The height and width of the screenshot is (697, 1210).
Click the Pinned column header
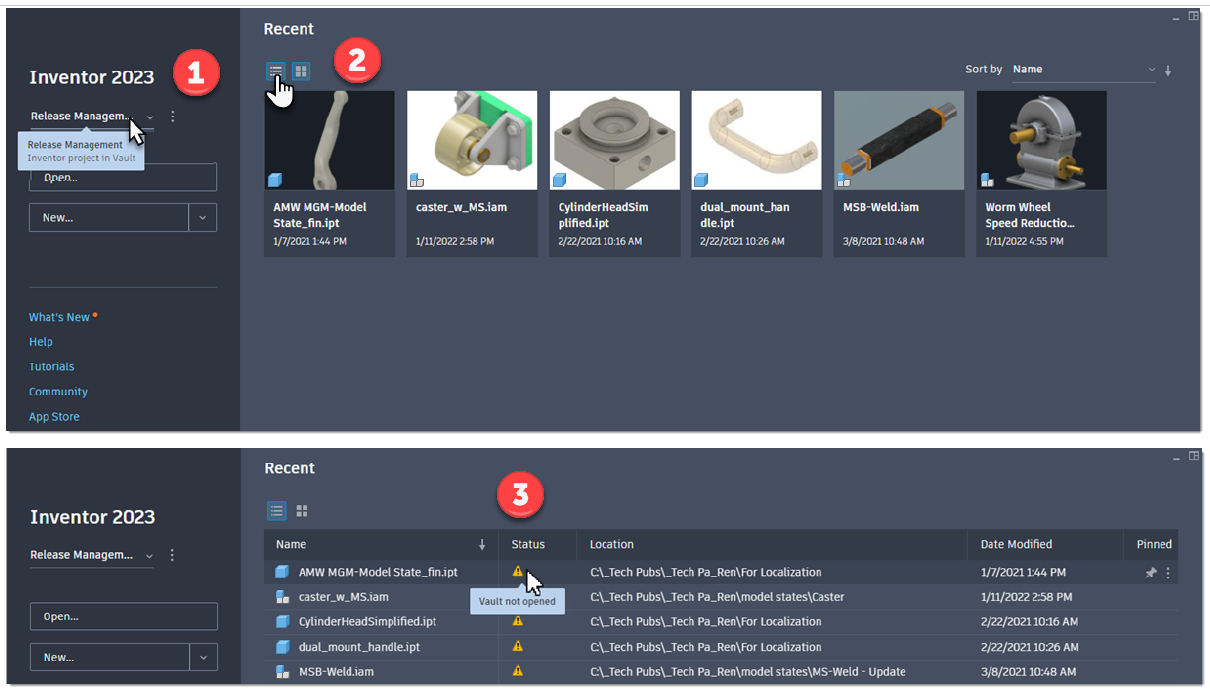pos(1153,545)
